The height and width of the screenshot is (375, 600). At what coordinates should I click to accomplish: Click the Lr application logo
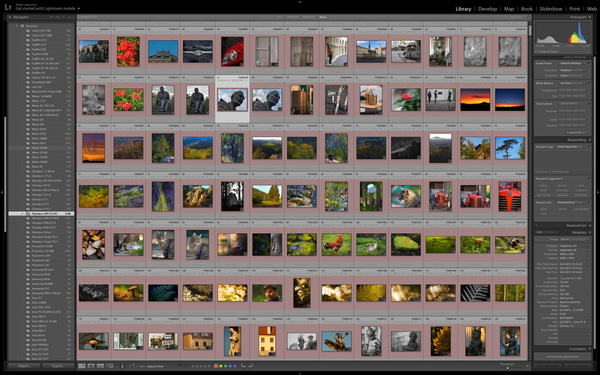[x=8, y=7]
